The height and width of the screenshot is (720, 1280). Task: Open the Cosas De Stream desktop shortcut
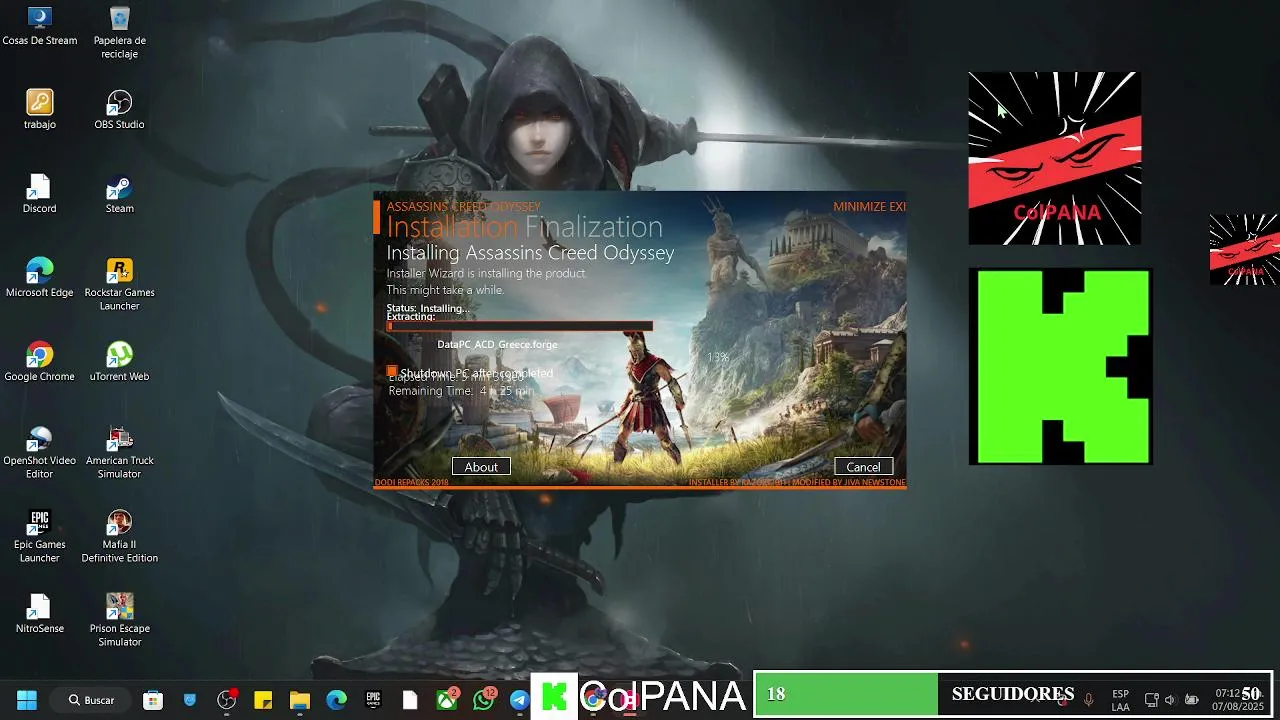40,26
